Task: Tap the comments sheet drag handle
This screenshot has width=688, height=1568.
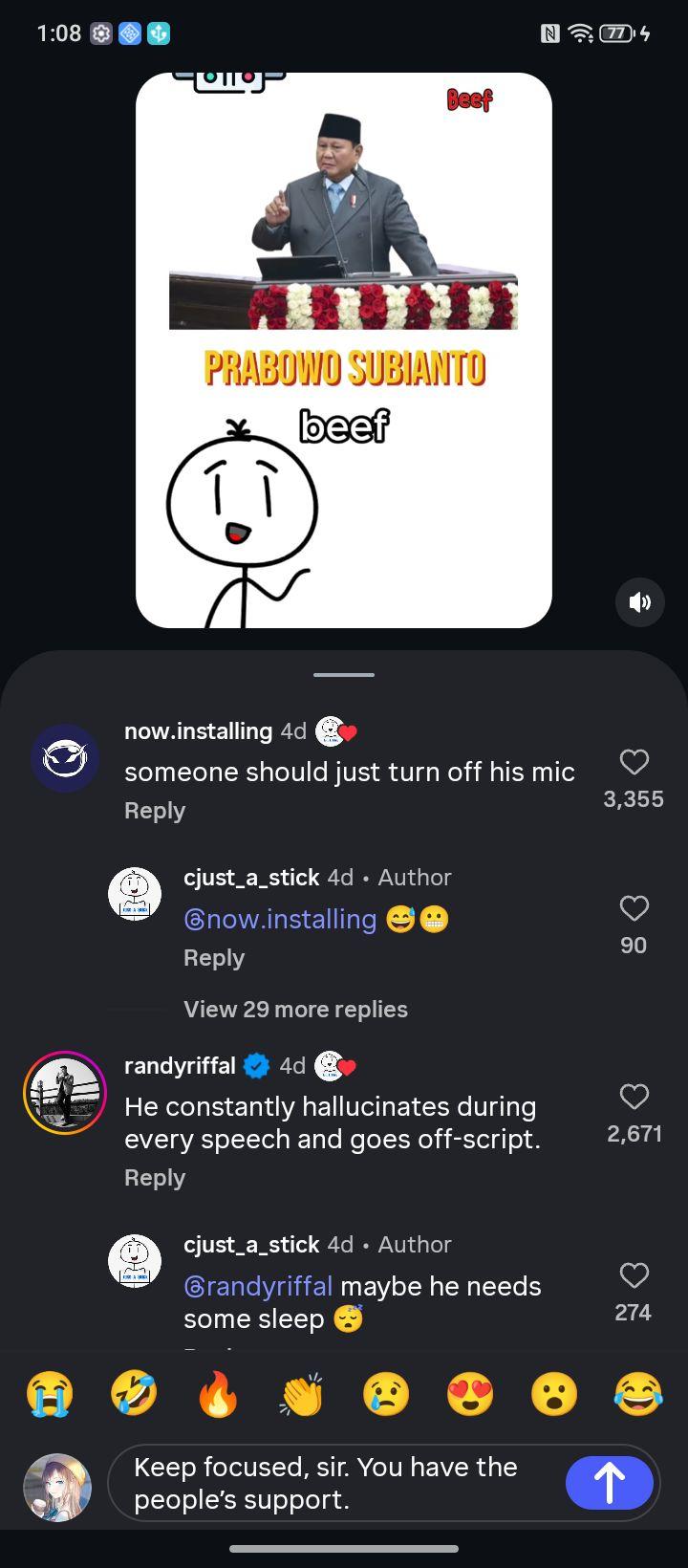Action: click(x=344, y=675)
